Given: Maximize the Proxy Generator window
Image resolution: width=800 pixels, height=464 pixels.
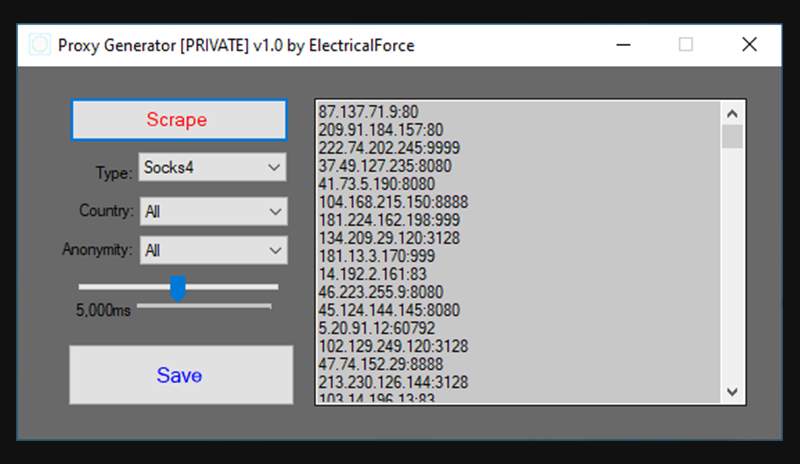Looking at the screenshot, I should 686,45.
